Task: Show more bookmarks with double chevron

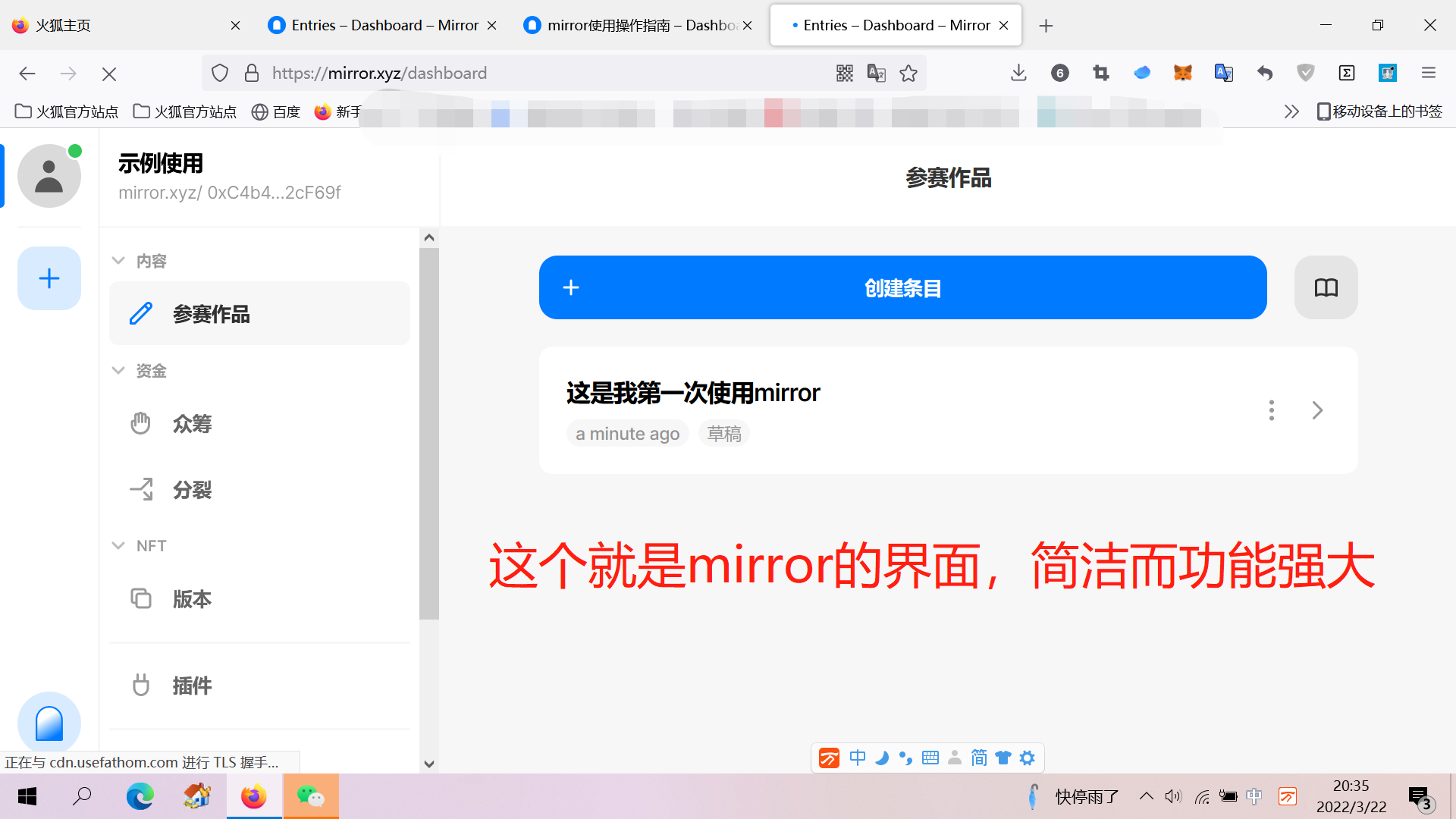Action: [x=1291, y=111]
